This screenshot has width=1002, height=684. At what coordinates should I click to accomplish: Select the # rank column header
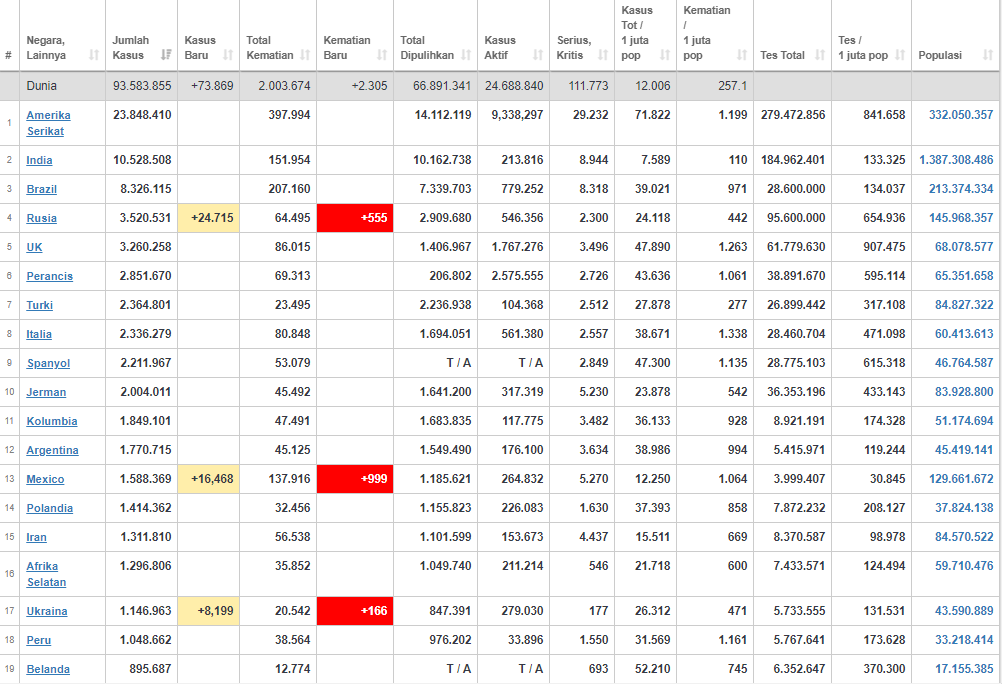pyautogui.click(x=8, y=56)
